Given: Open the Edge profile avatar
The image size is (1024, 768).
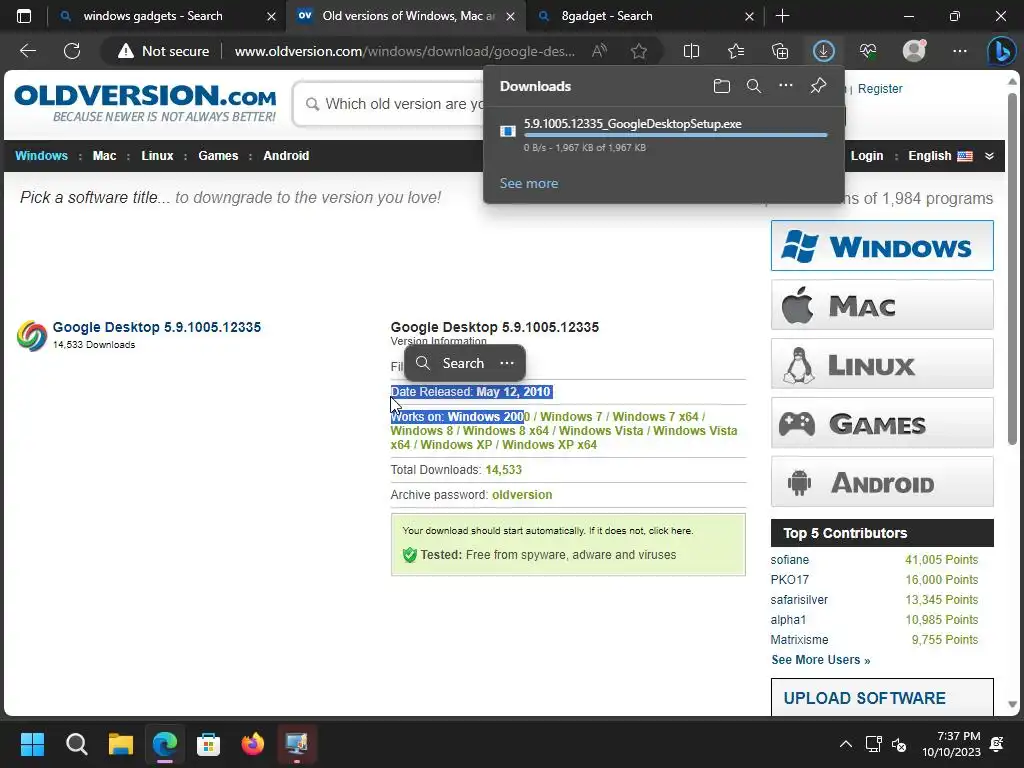Looking at the screenshot, I should (x=914, y=50).
